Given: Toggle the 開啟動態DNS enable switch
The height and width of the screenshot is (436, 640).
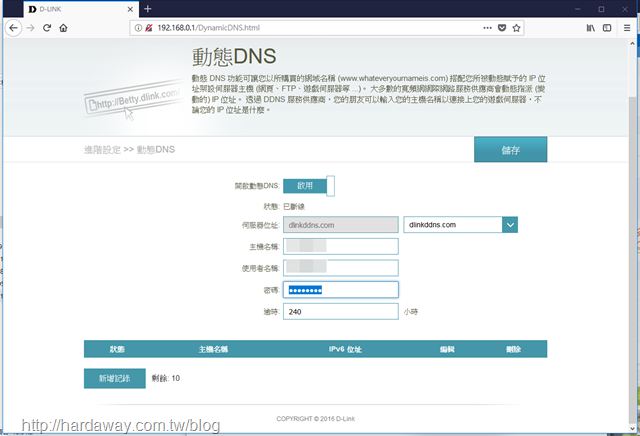Looking at the screenshot, I should tap(309, 186).
